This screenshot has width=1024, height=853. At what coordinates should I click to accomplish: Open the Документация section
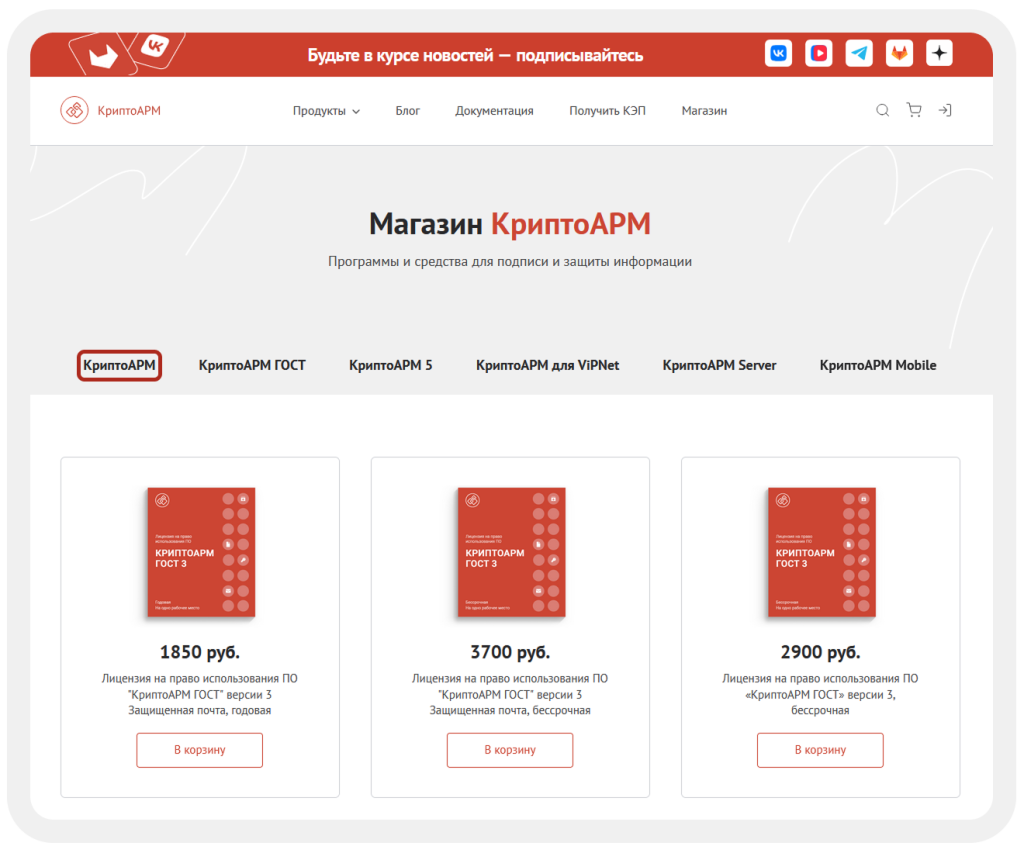point(494,111)
